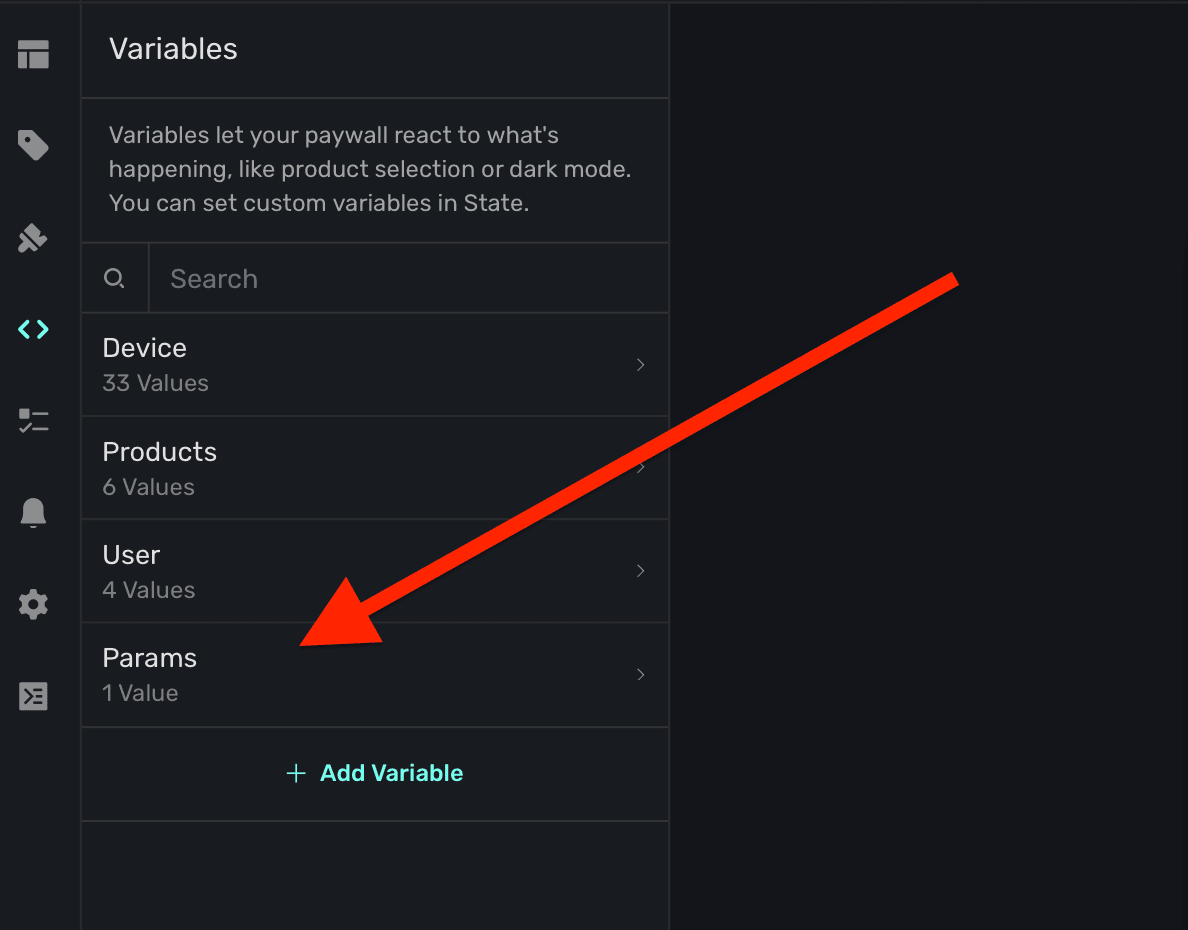The width and height of the screenshot is (1188, 930).
Task: Open the settings gear icon
Action: [33, 604]
